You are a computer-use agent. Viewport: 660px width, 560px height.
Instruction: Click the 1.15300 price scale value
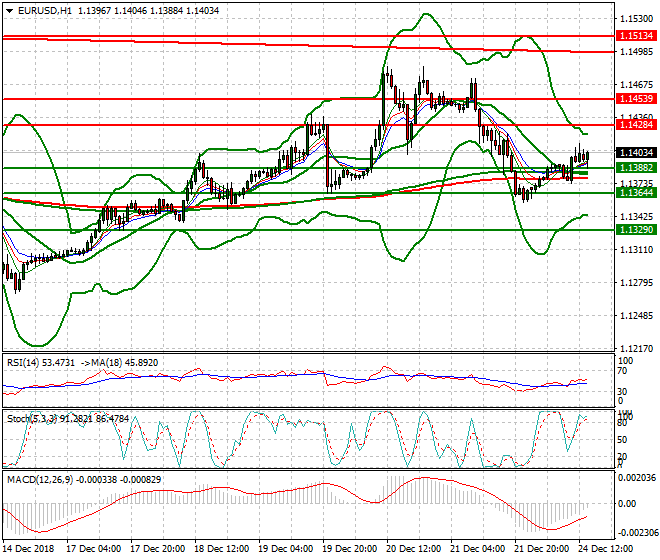pos(637,19)
